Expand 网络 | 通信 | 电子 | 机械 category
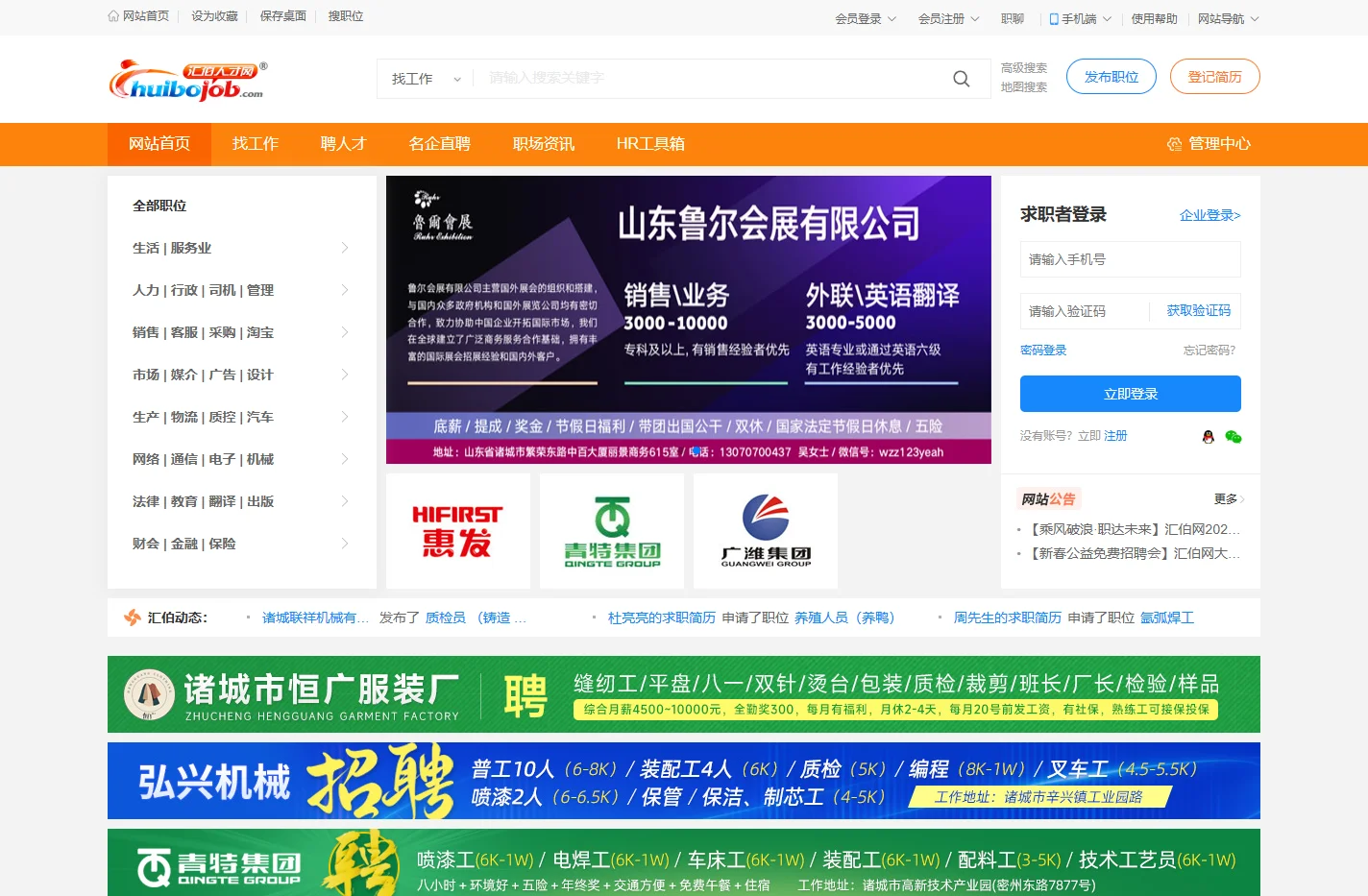The height and width of the screenshot is (896, 1368). [242, 459]
